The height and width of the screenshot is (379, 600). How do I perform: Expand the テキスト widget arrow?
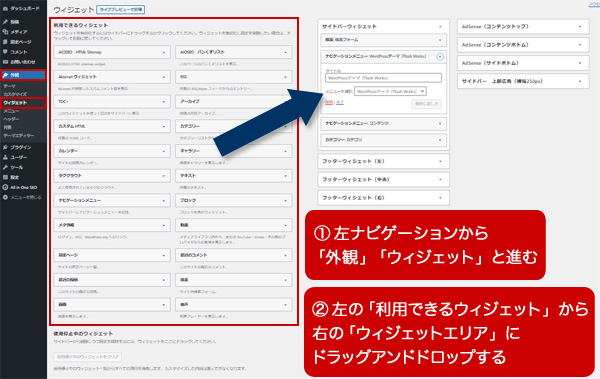[x=285, y=176]
